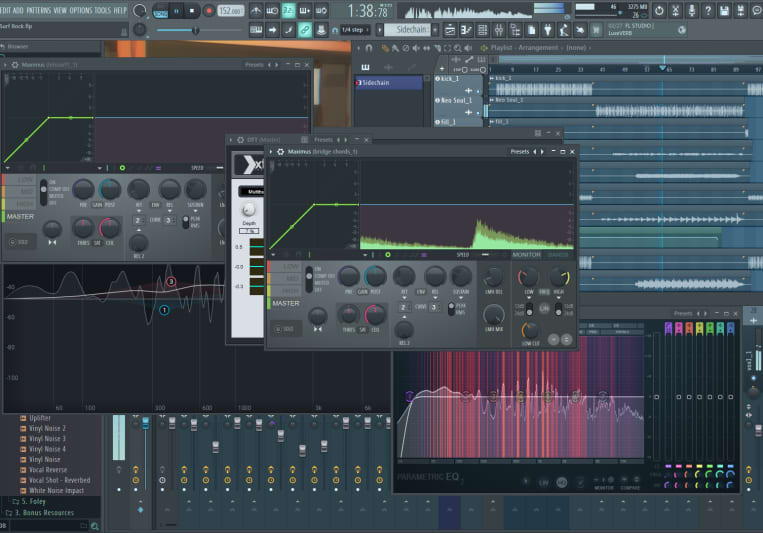Select the playlist zoom magnifier tool

[457, 48]
